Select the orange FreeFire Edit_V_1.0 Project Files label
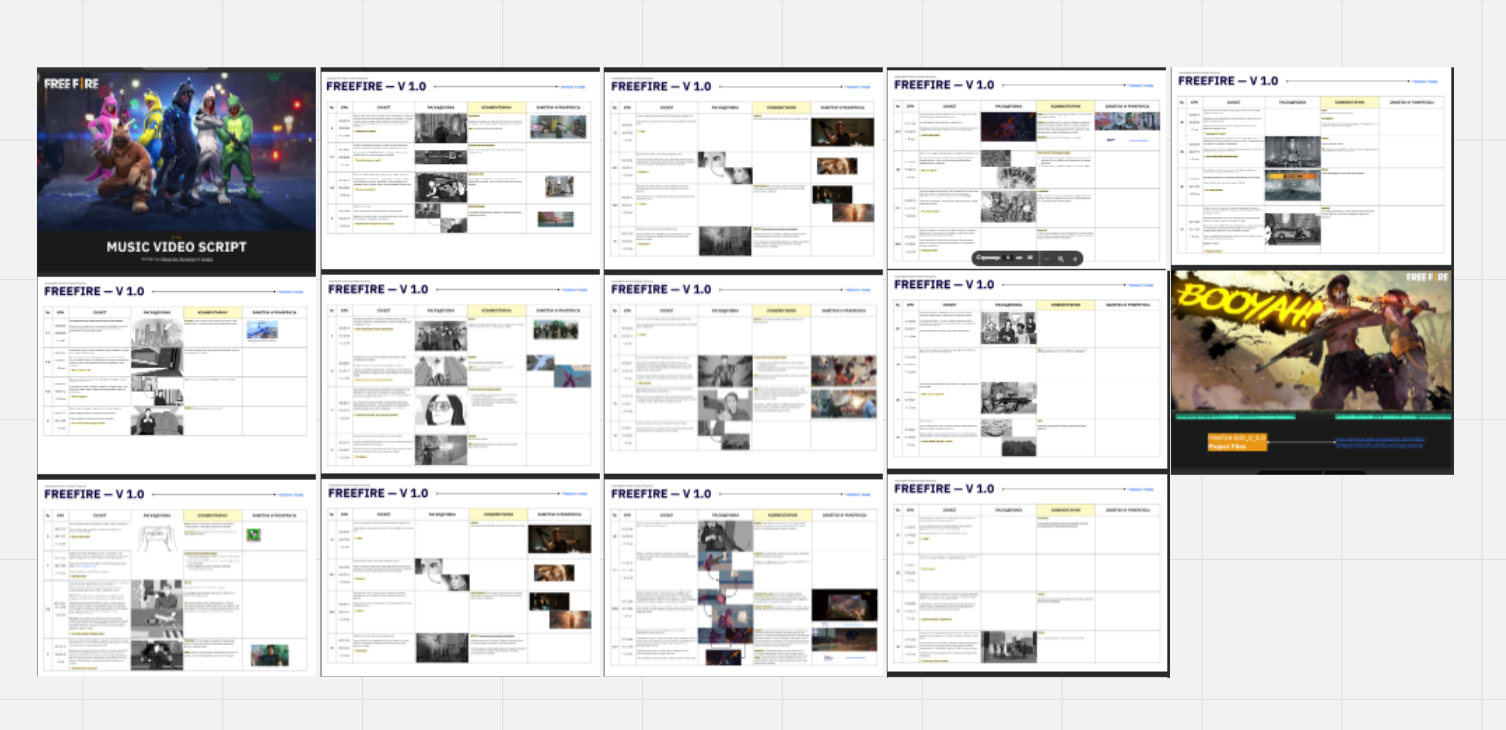Viewport: 1506px width, 730px height. [1236, 442]
